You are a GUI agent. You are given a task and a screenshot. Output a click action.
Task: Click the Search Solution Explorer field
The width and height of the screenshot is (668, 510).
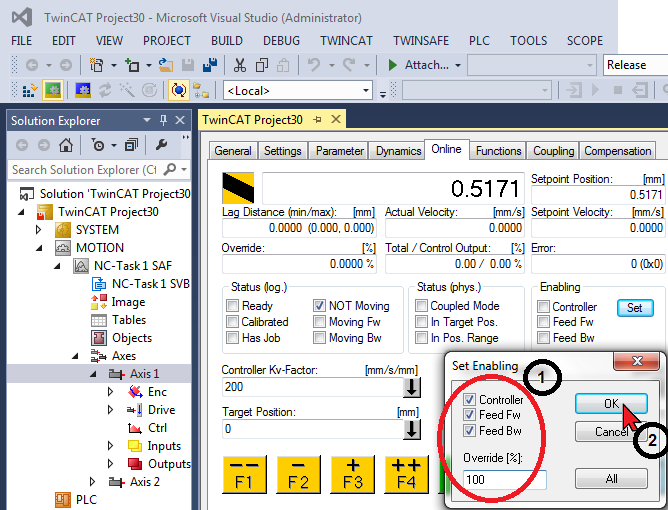[84, 170]
